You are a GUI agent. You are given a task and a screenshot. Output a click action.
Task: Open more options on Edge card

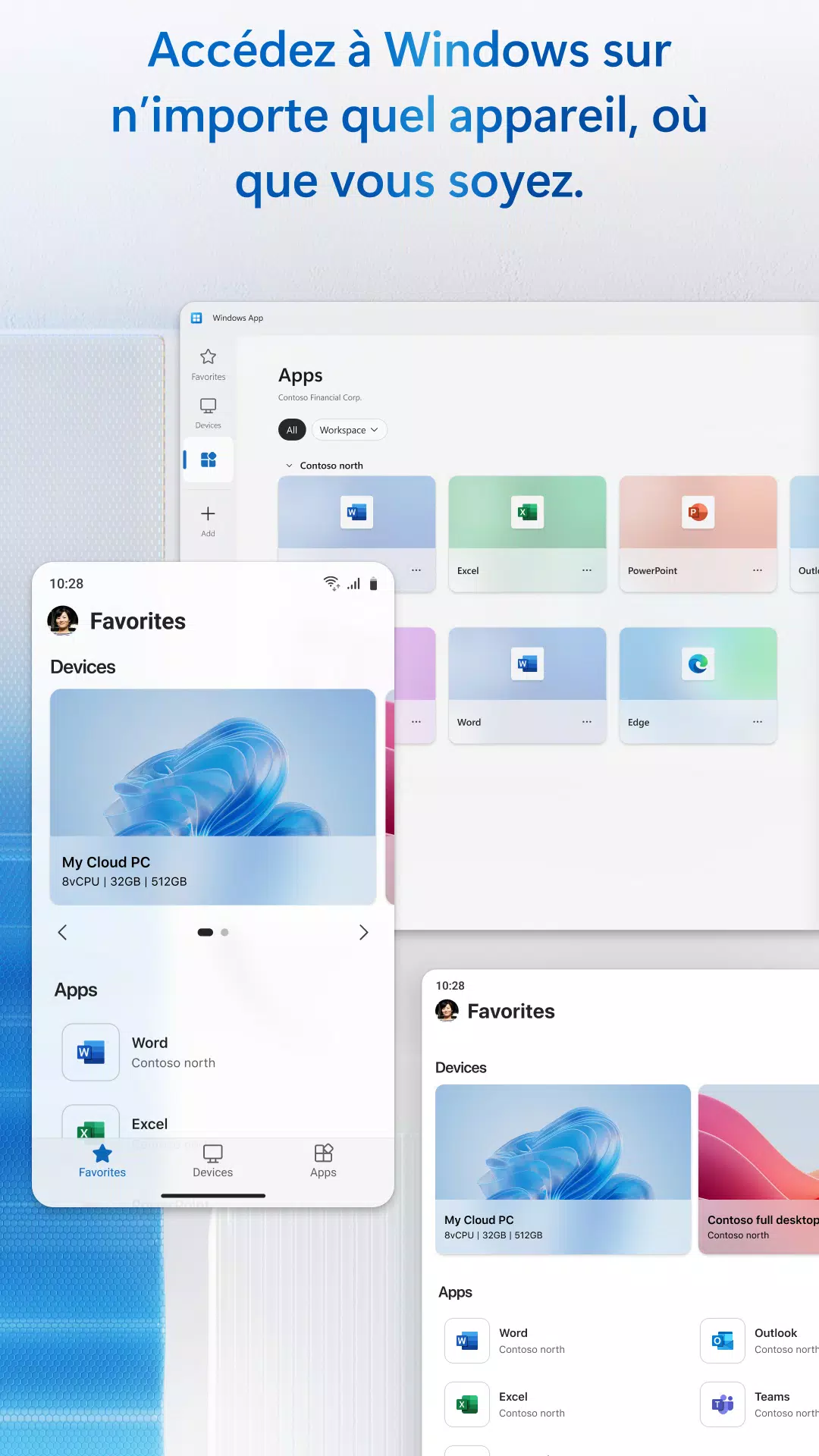(x=758, y=722)
